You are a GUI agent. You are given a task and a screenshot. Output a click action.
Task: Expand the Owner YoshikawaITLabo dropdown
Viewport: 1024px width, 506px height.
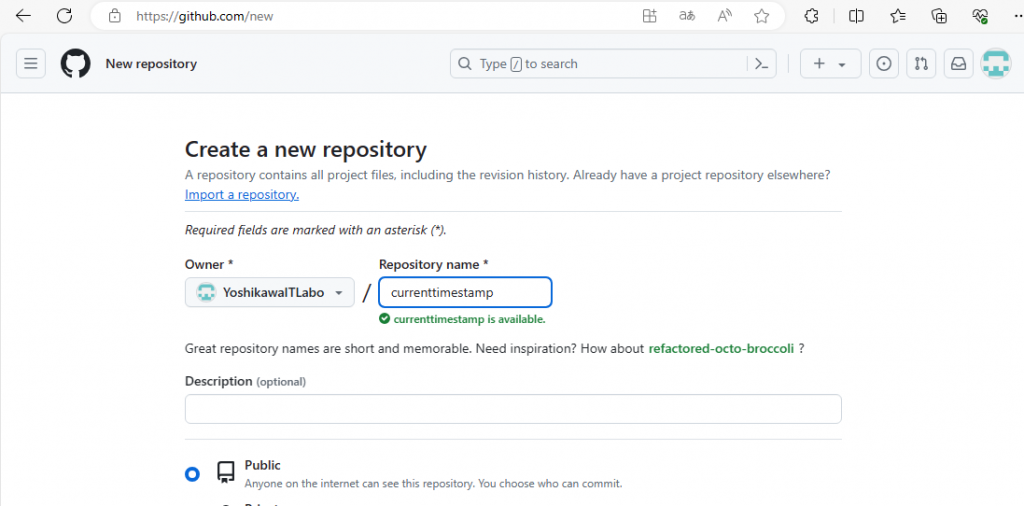click(270, 292)
